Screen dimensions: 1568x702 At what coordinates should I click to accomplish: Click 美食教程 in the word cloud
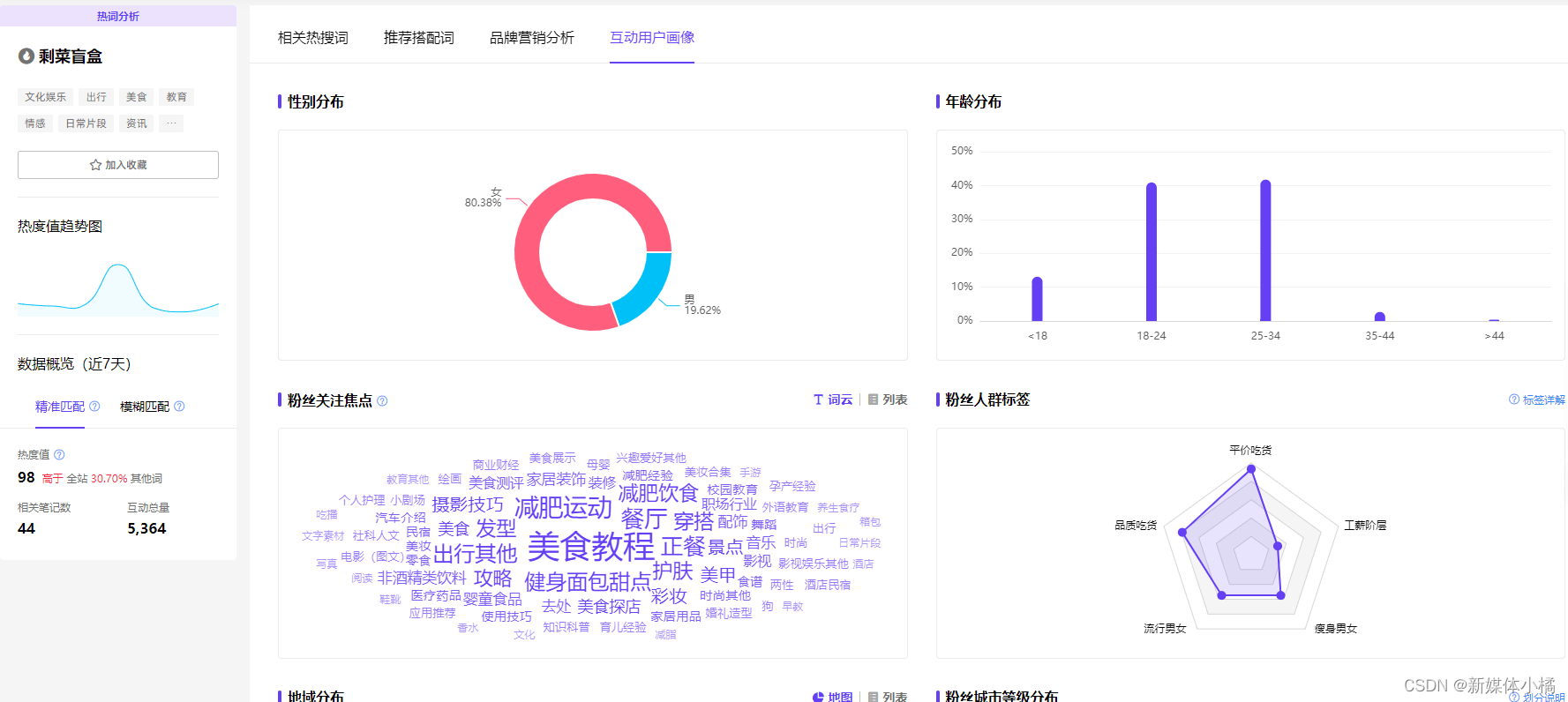click(x=591, y=547)
